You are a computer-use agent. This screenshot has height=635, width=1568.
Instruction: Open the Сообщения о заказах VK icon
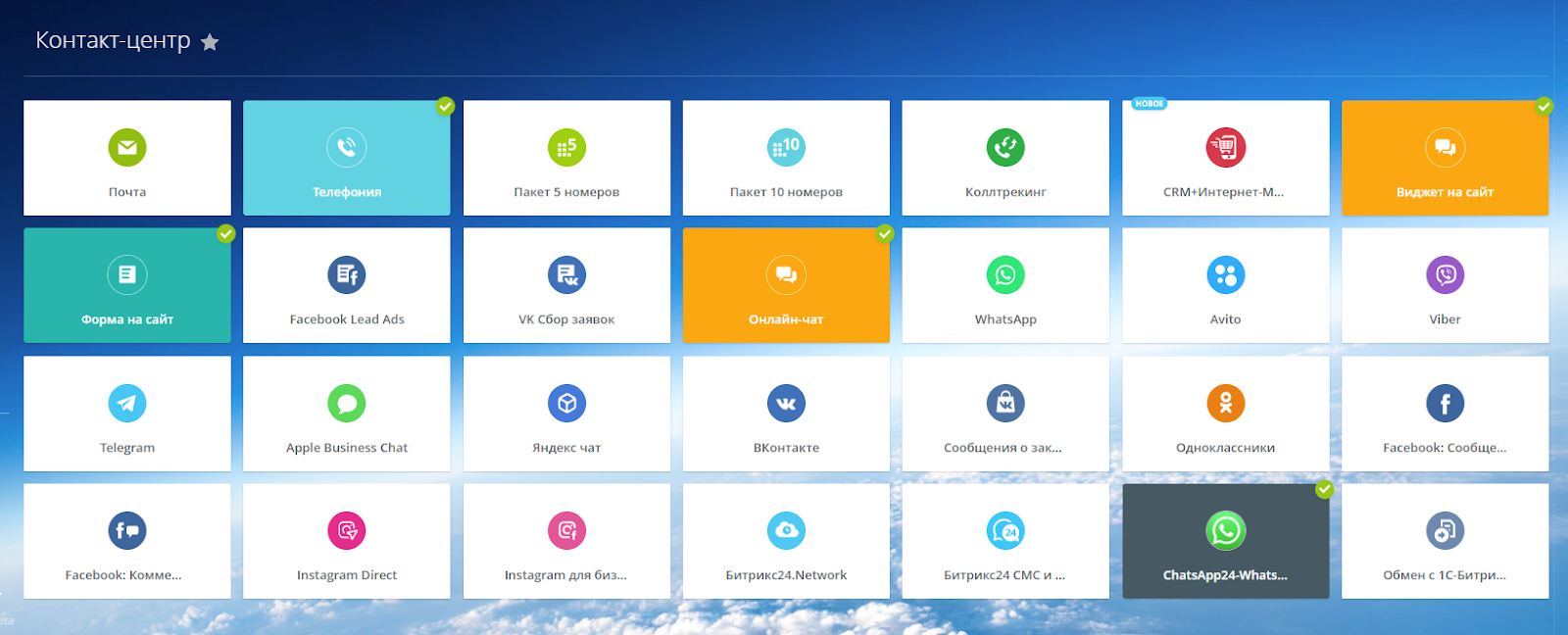1005,404
